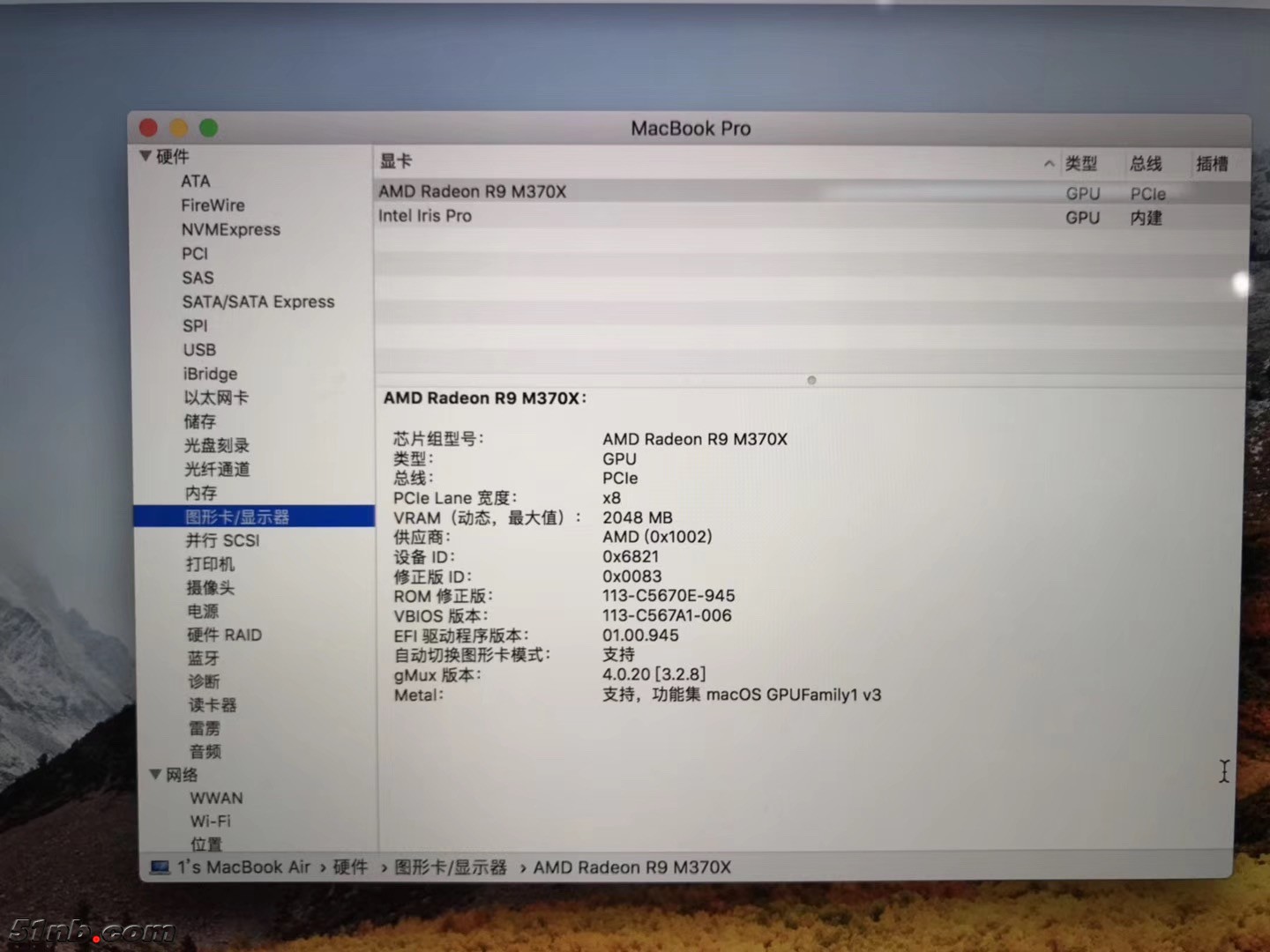Select WWAN under 网络
Image resolution: width=1270 pixels, height=952 pixels.
[216, 798]
